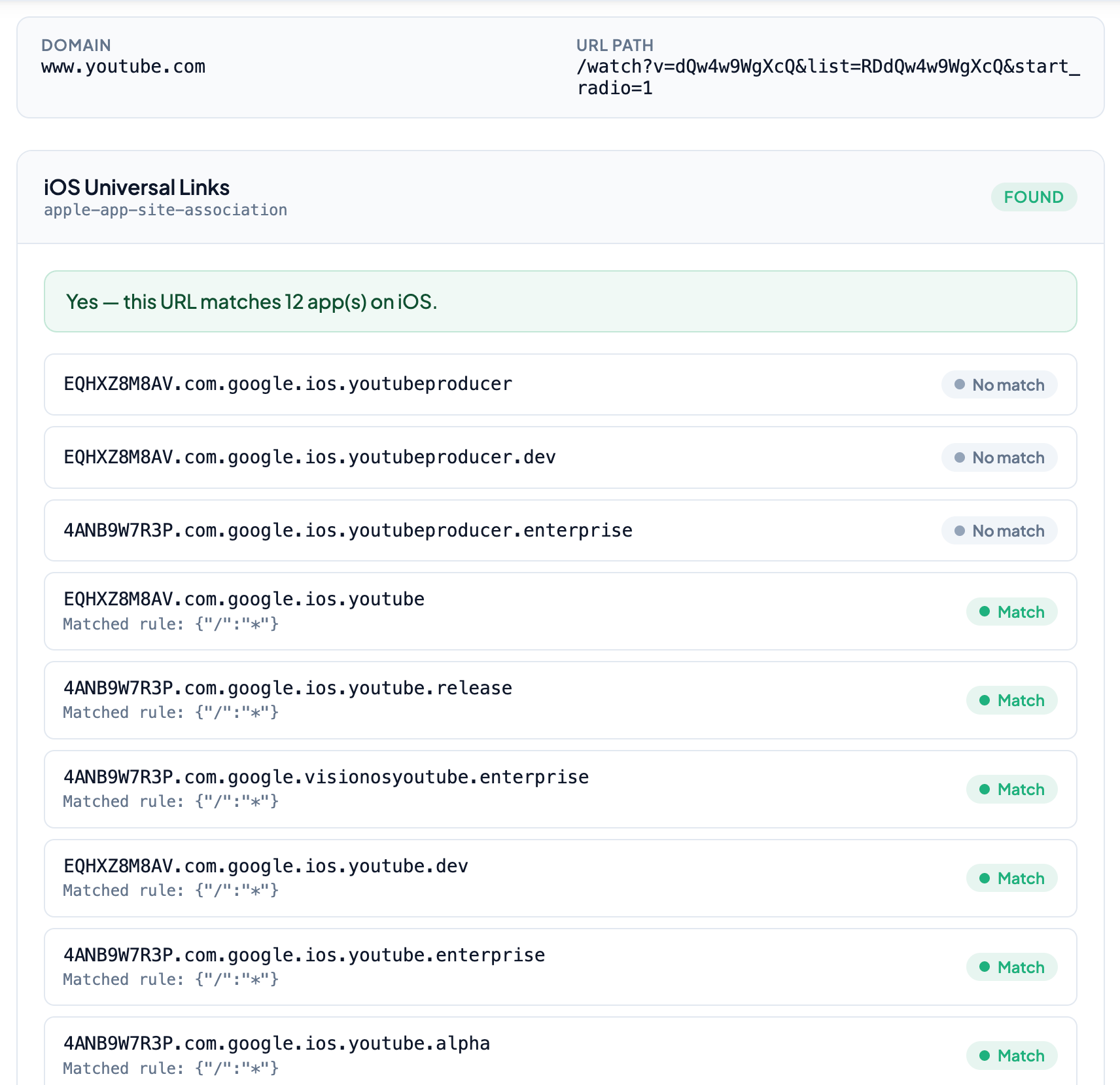Click Match badge on visionosyoutube.enterprise row
This screenshot has width=1120, height=1085.
(x=1012, y=789)
